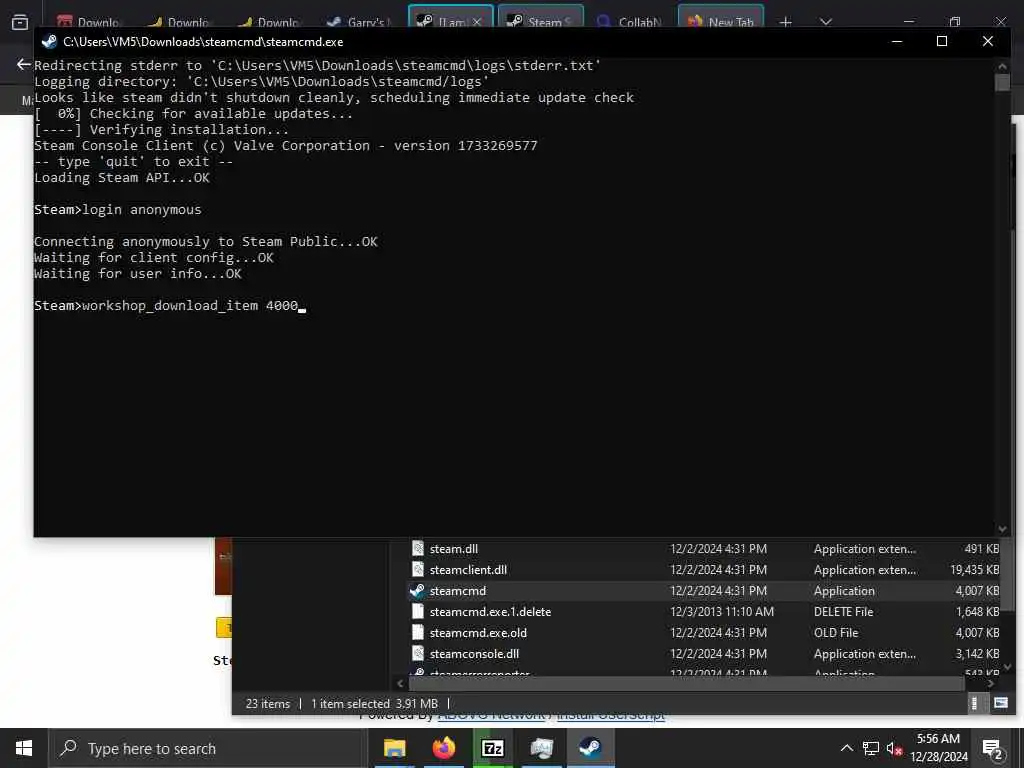The image size is (1024, 768).
Task: Open 7-Zip from the taskbar
Action: pos(492,748)
